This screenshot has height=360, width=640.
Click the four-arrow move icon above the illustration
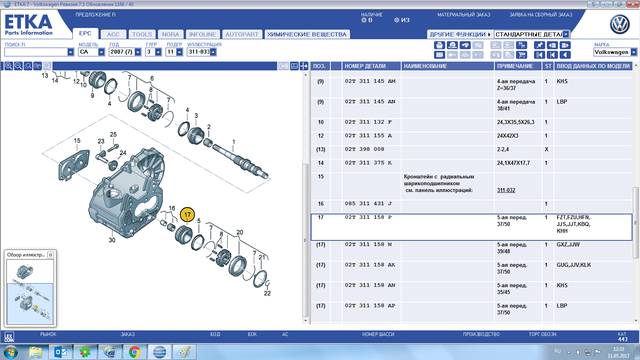[304, 66]
